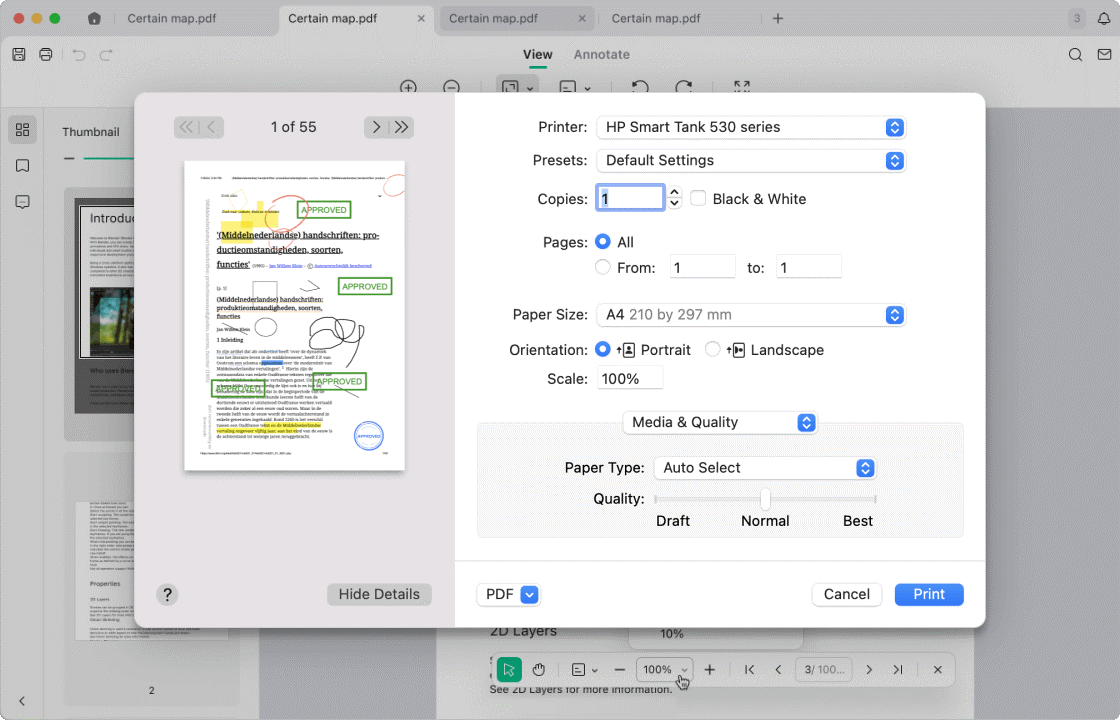
Task: Jump to last page in floating bar
Action: pyautogui.click(x=898, y=669)
